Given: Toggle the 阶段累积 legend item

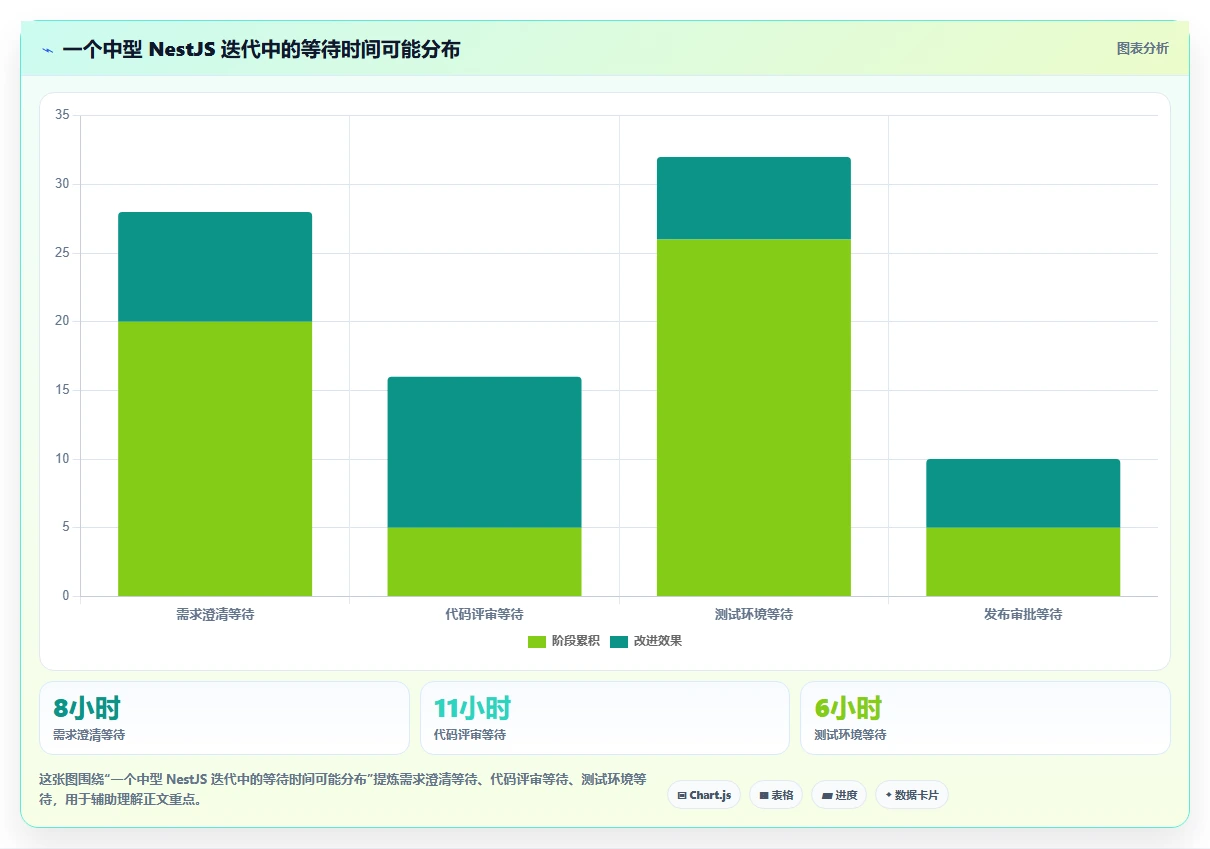Looking at the screenshot, I should click(564, 641).
